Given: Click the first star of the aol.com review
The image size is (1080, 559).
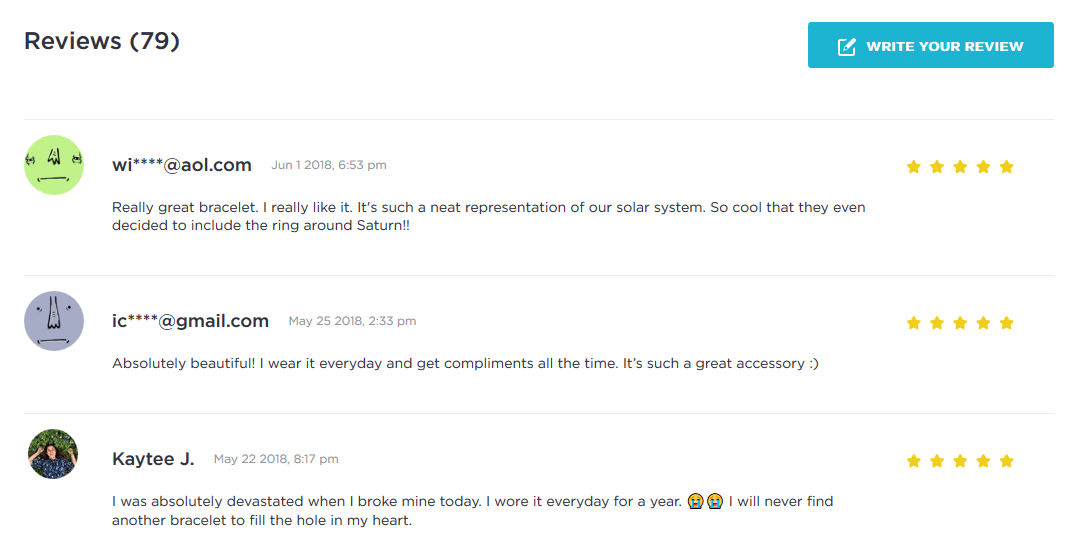Looking at the screenshot, I should point(913,167).
